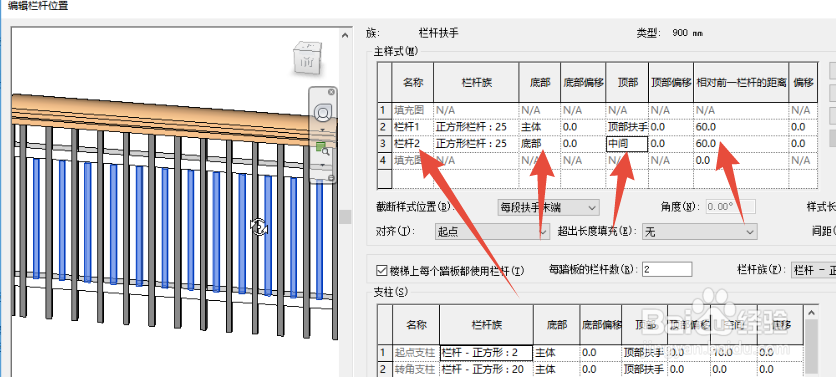
Task: Click the preview pane scrollbar thumb
Action: click(x=345, y=216)
